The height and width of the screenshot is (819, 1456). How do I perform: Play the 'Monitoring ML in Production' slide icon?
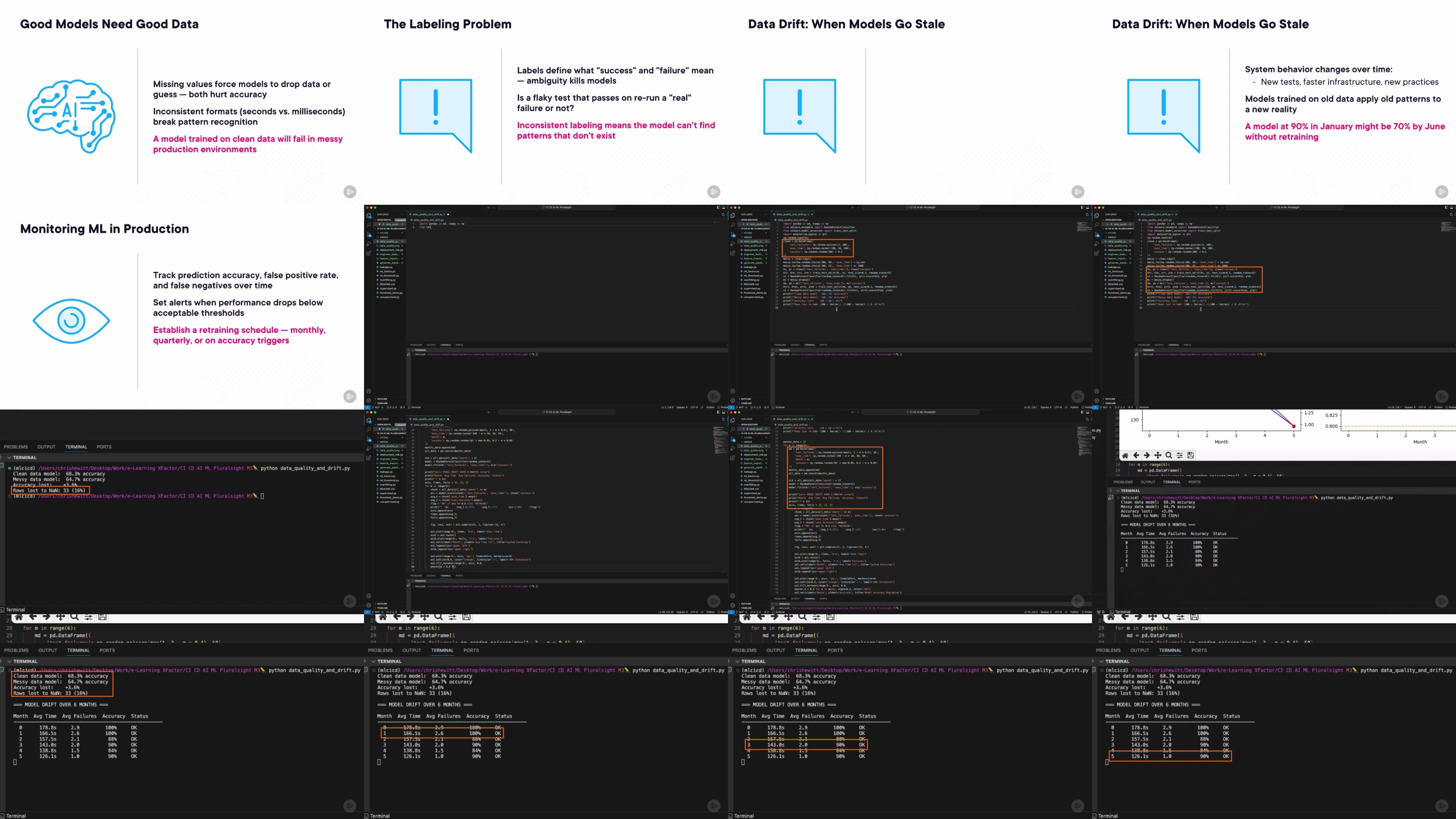(350, 397)
